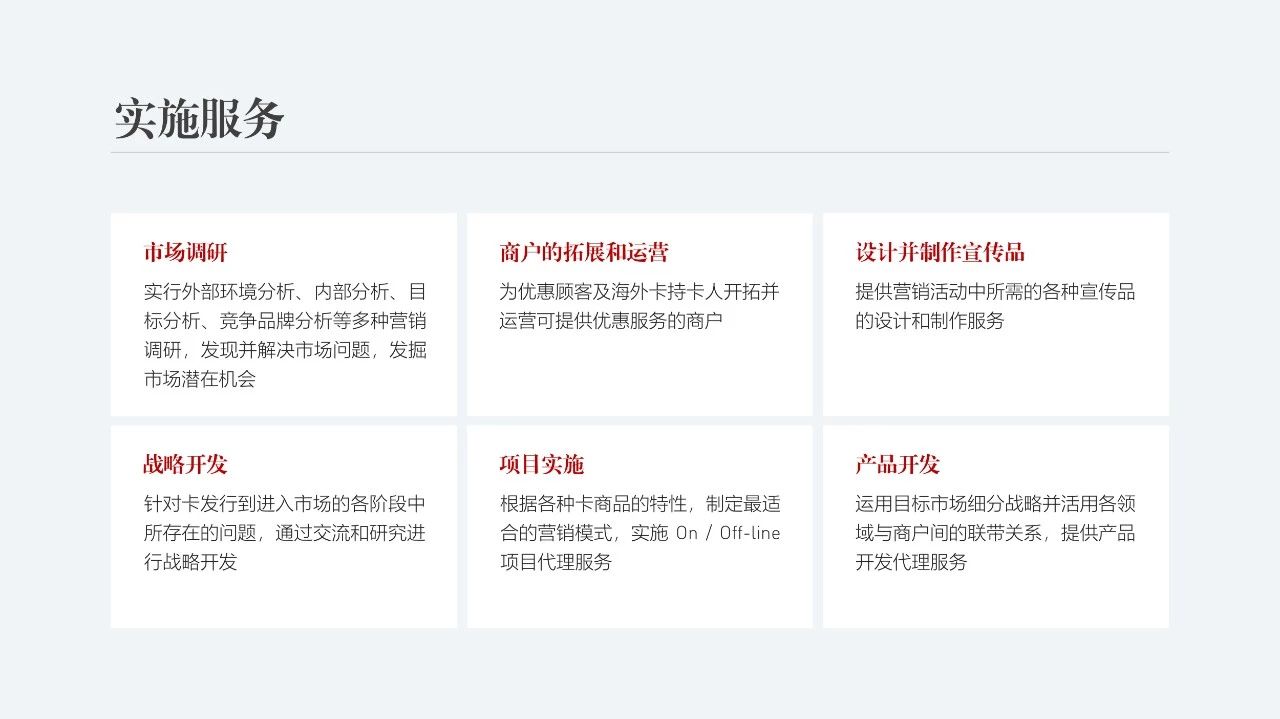
Task: Select the paragraph starting 运用目标市场细分战略
Action: point(995,533)
